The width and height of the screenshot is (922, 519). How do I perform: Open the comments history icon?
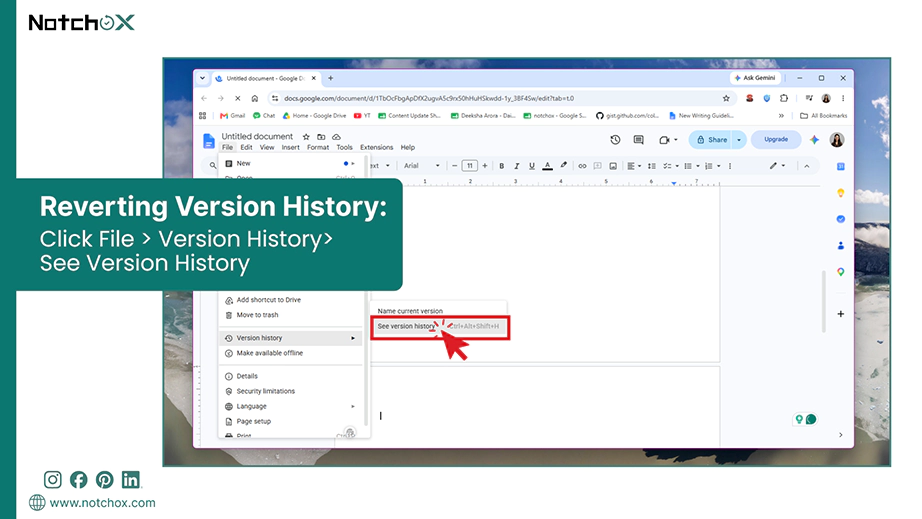point(639,140)
